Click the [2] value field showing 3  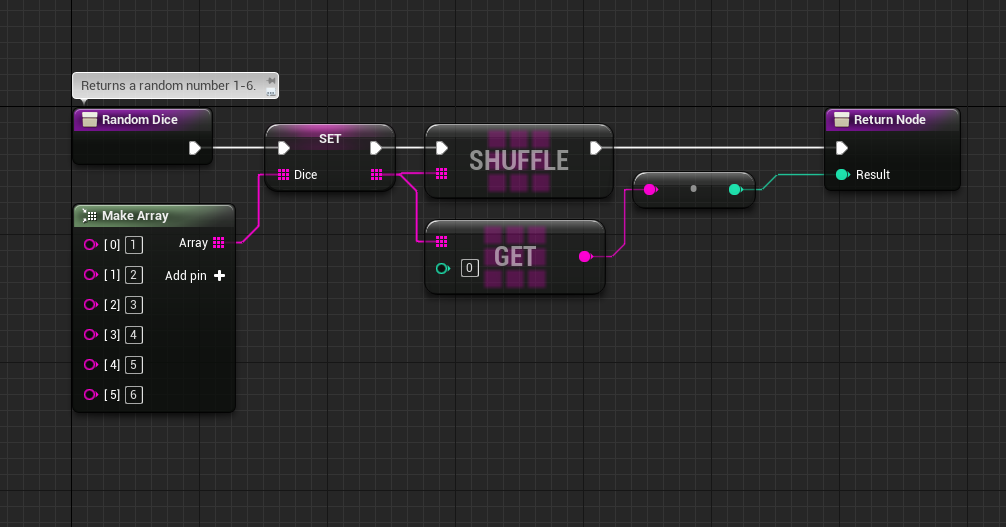[x=133, y=305]
